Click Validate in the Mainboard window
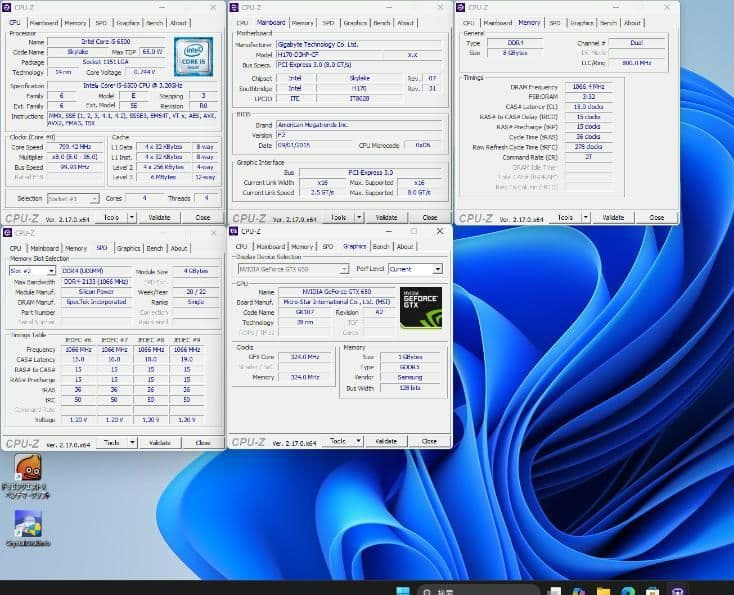 click(386, 217)
